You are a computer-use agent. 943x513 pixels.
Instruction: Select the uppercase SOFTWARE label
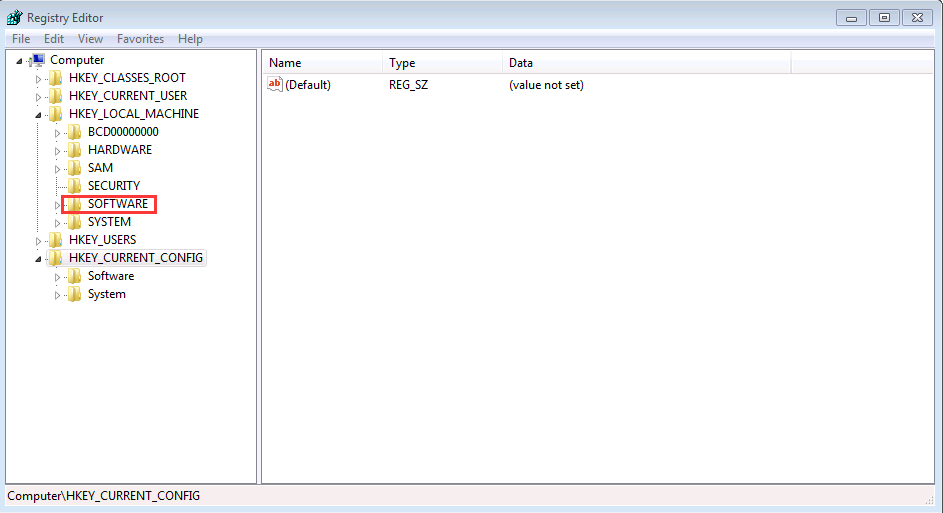click(118, 204)
